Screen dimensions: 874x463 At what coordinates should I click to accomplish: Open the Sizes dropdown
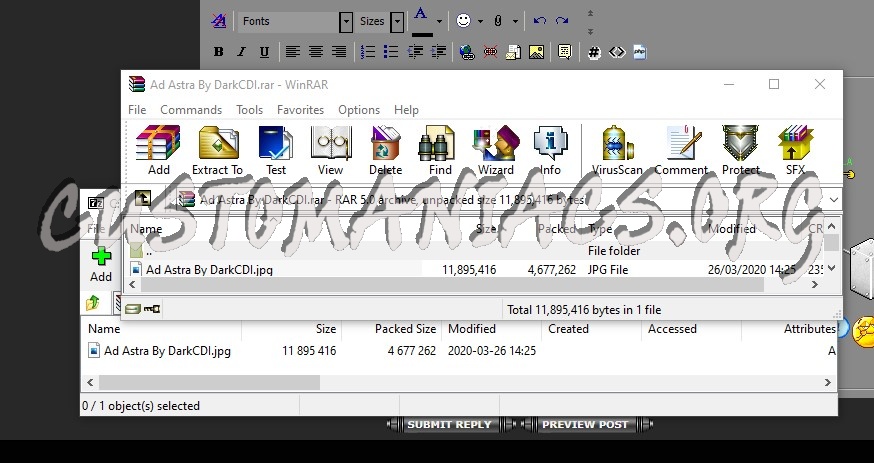coord(397,22)
